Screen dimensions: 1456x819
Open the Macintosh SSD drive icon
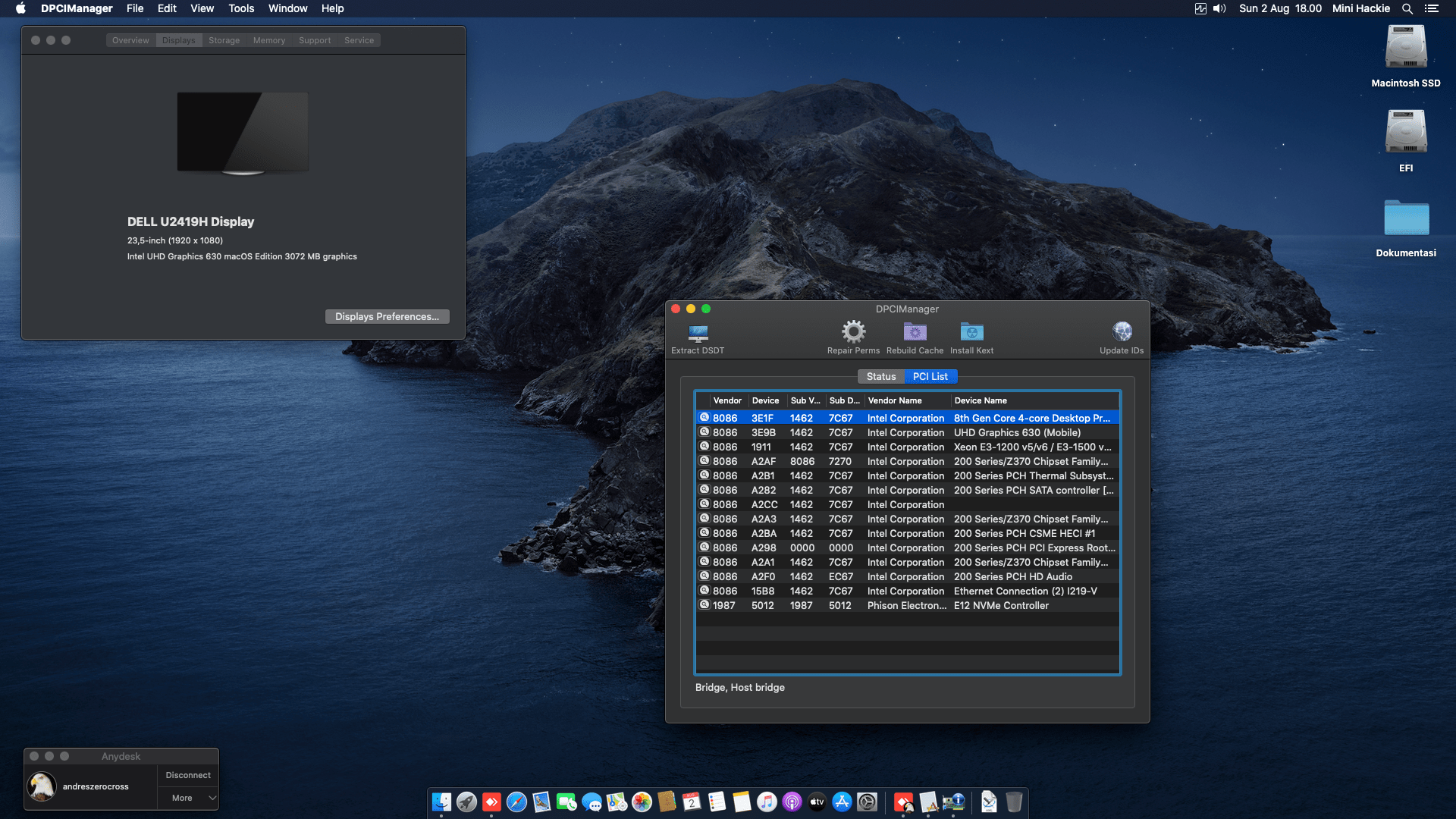(1405, 47)
